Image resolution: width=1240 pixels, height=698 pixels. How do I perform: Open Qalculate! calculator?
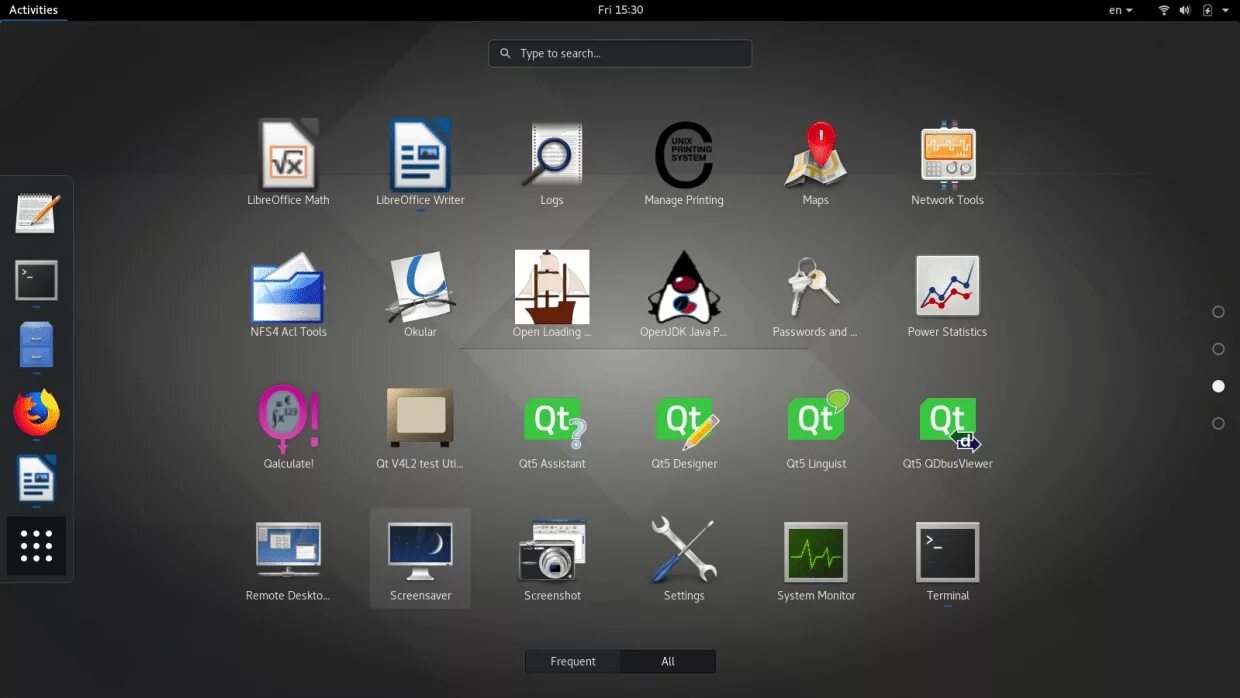pyautogui.click(x=288, y=427)
